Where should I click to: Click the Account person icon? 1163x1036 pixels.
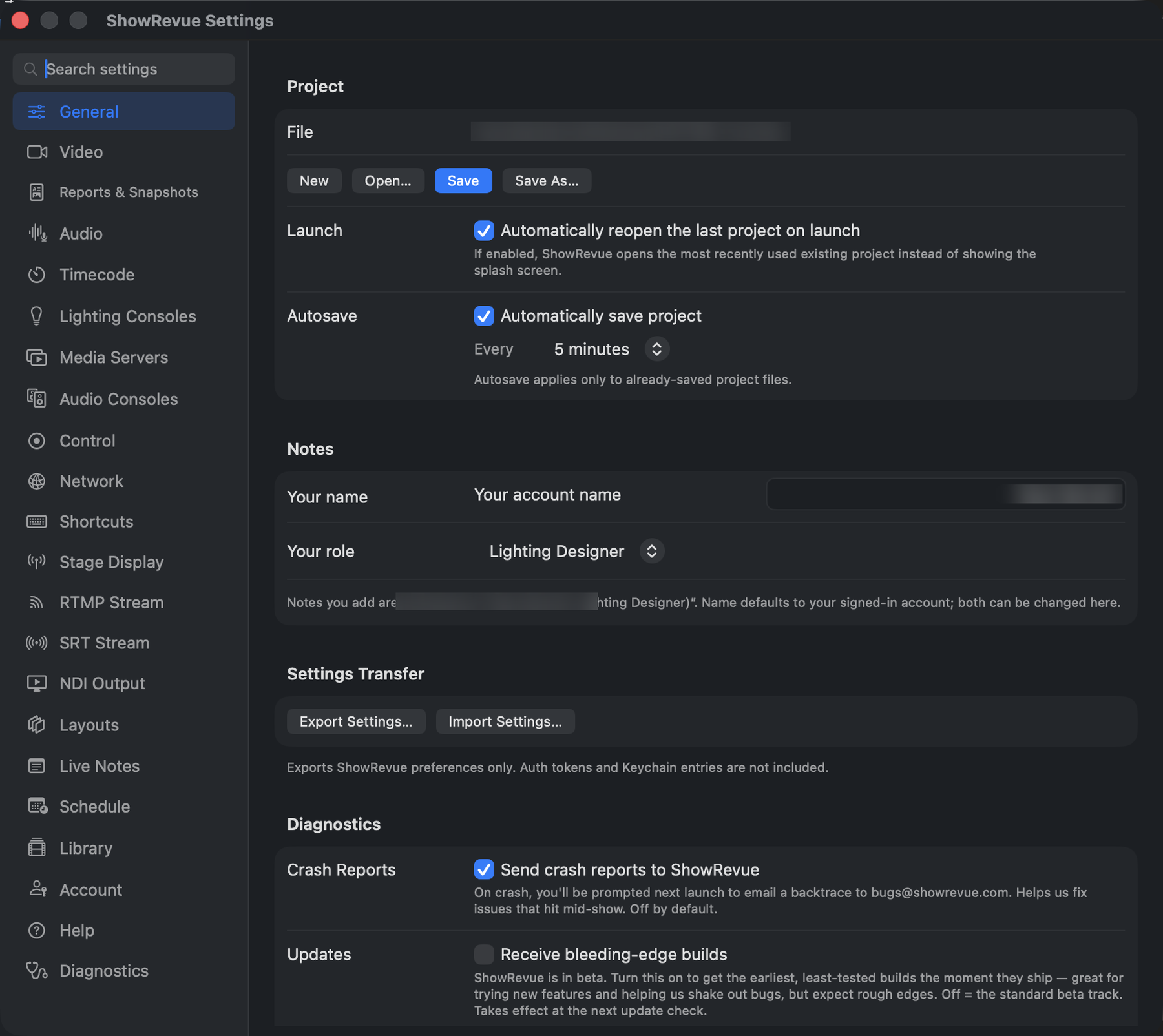(x=37, y=889)
